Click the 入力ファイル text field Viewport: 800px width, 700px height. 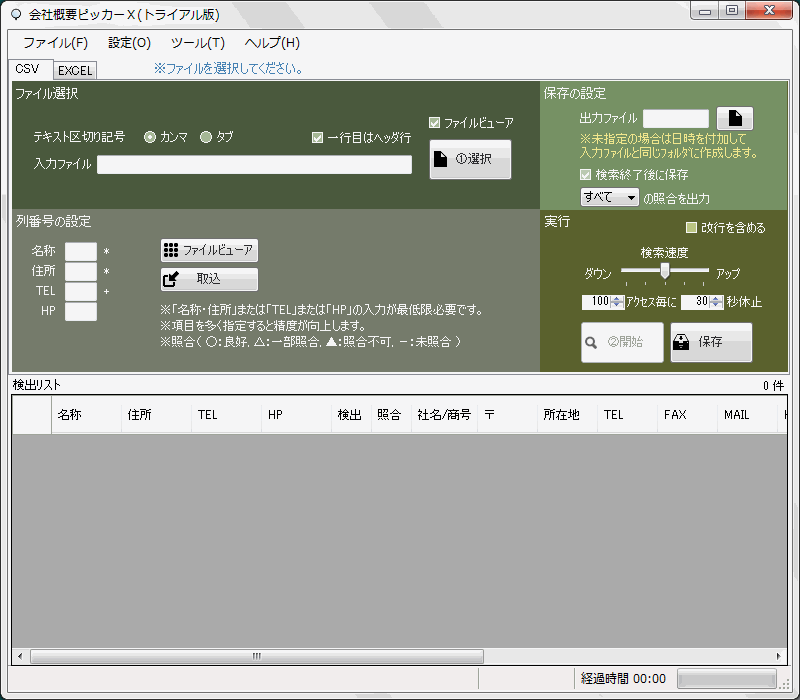[254, 165]
